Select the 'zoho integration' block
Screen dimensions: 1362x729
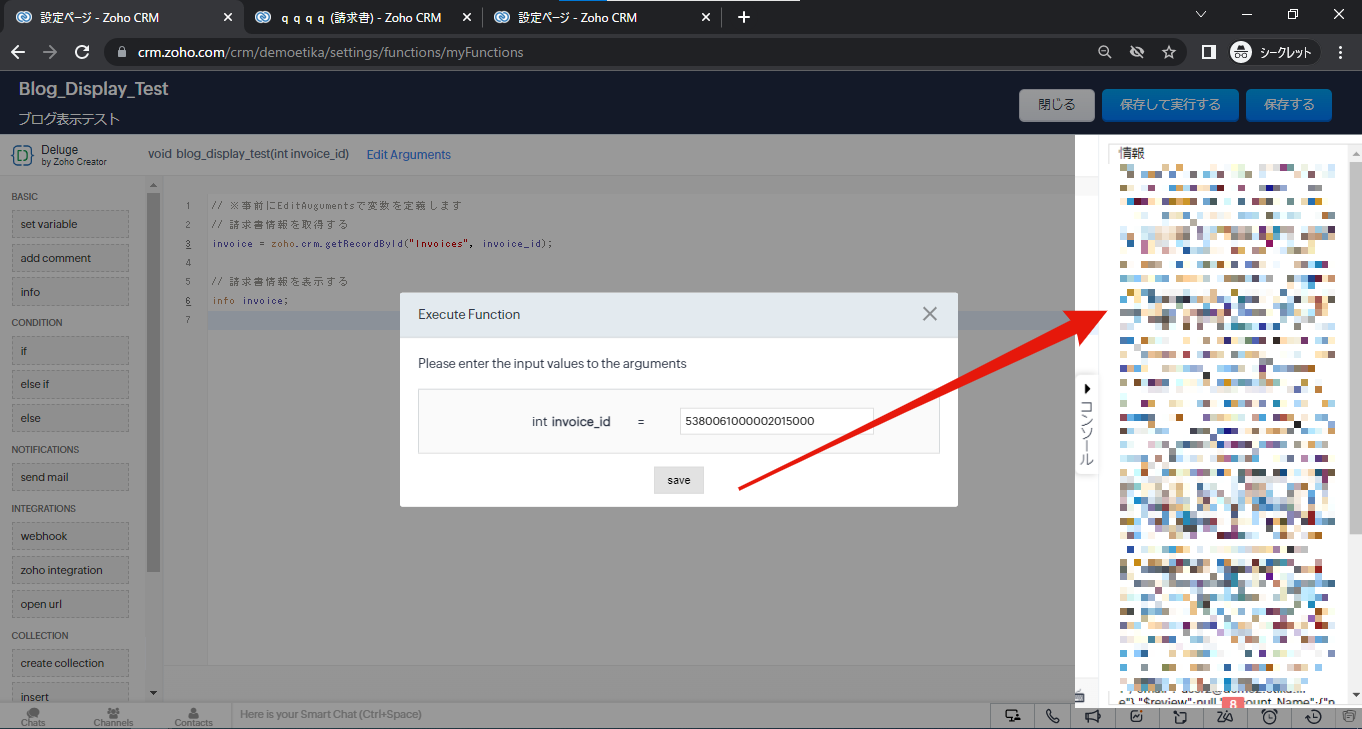coord(70,570)
